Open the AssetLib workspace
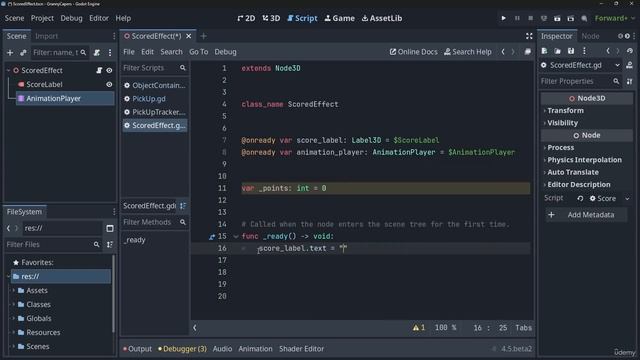 point(382,18)
